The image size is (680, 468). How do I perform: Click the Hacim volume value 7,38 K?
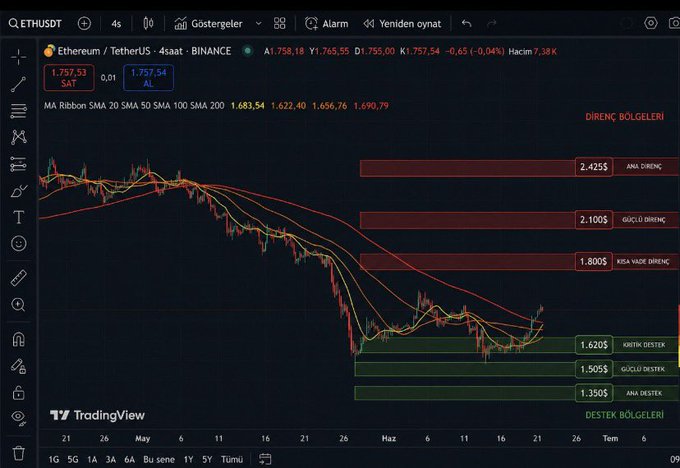click(545, 52)
